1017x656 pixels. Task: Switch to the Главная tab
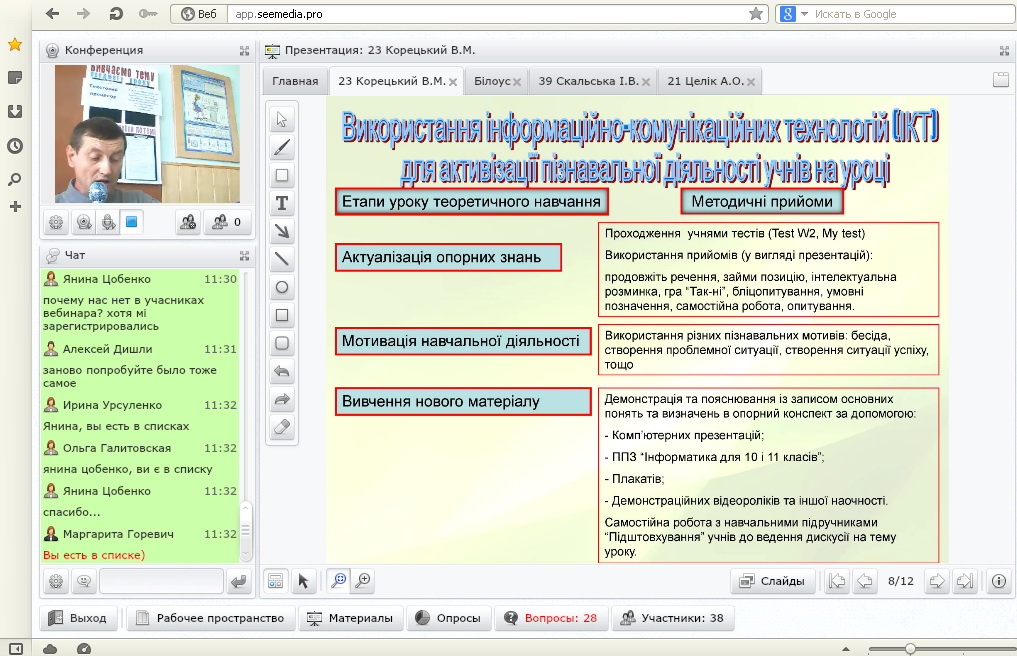[x=295, y=81]
